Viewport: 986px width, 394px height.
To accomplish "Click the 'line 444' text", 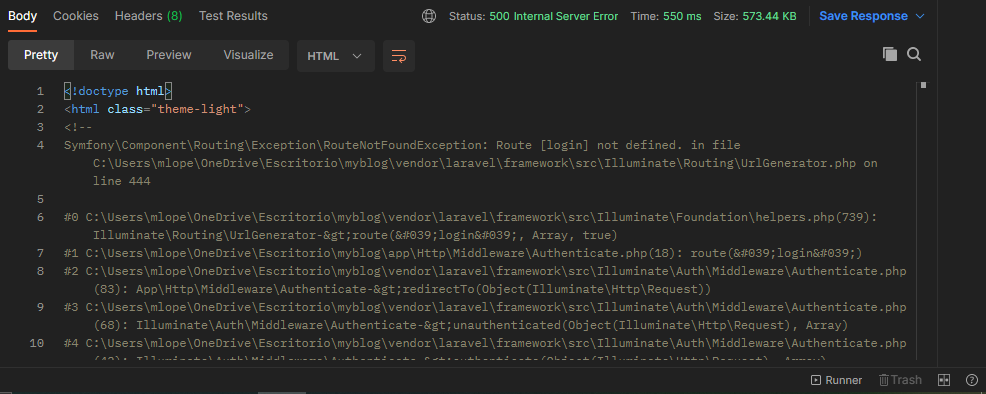I will 122,182.
